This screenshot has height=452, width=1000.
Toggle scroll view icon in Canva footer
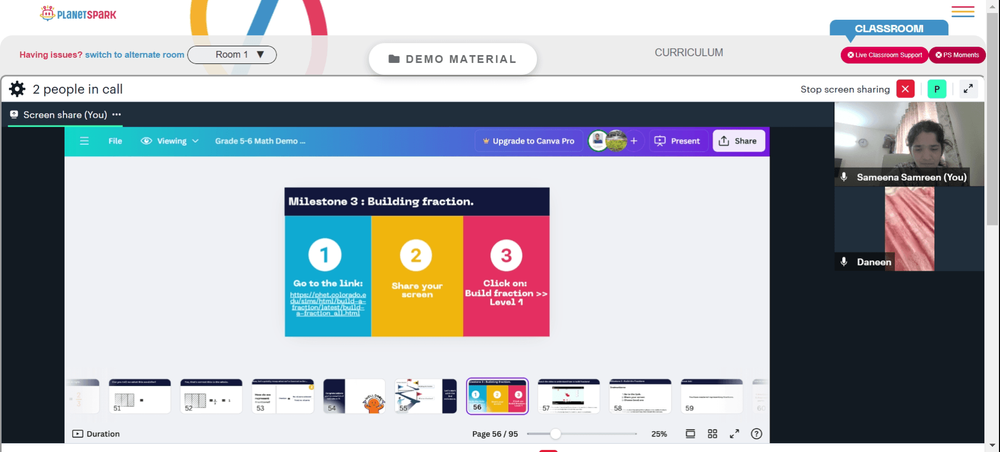click(x=690, y=434)
